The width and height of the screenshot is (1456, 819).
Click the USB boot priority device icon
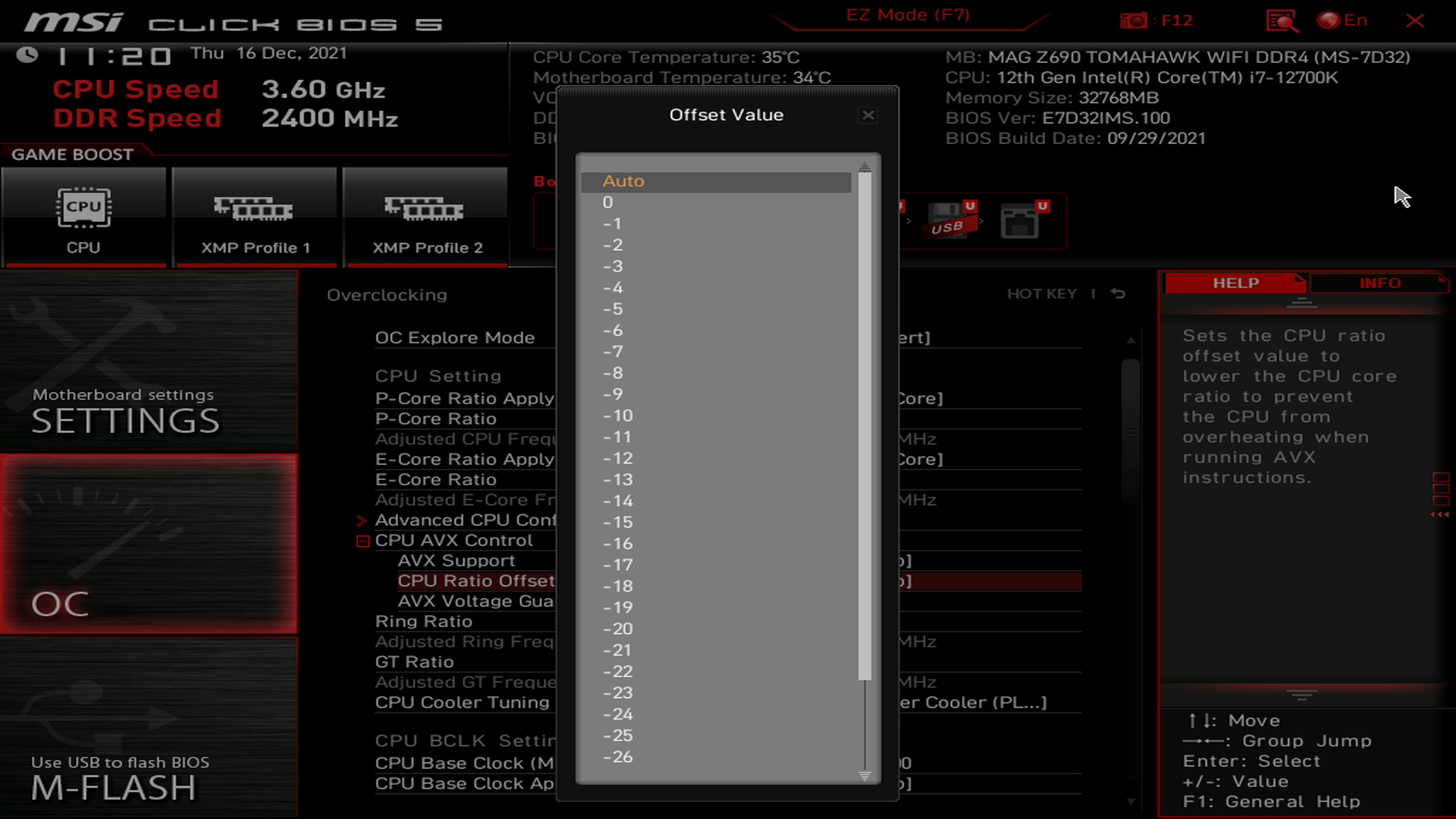[951, 220]
